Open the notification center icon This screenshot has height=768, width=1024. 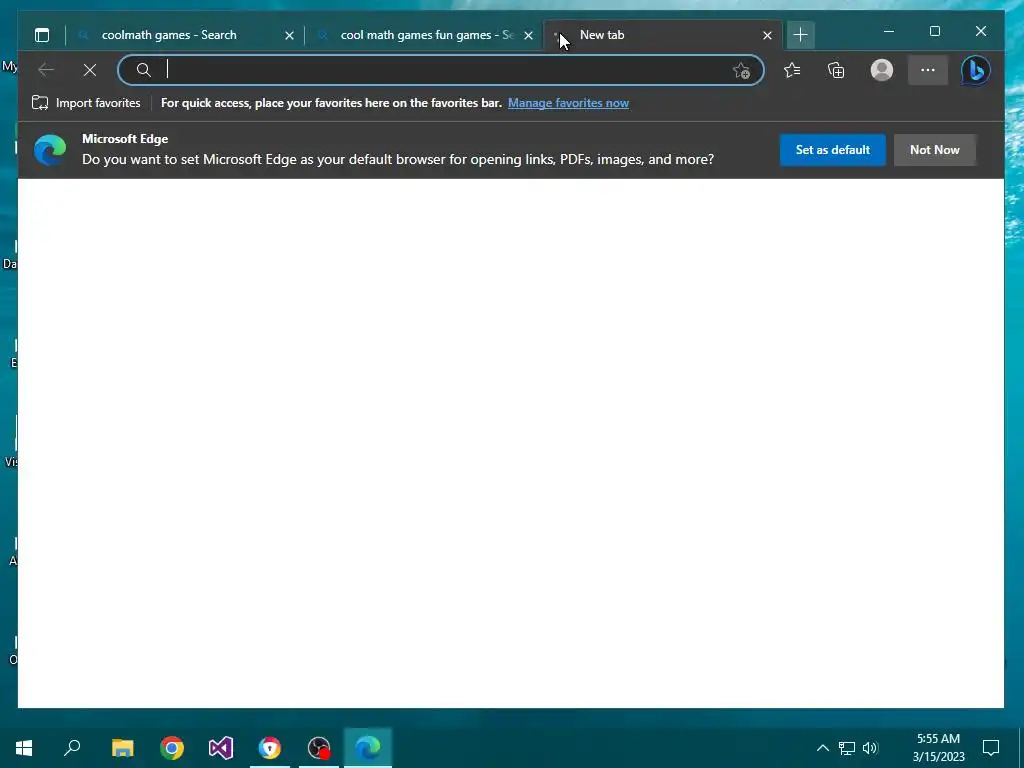click(991, 748)
